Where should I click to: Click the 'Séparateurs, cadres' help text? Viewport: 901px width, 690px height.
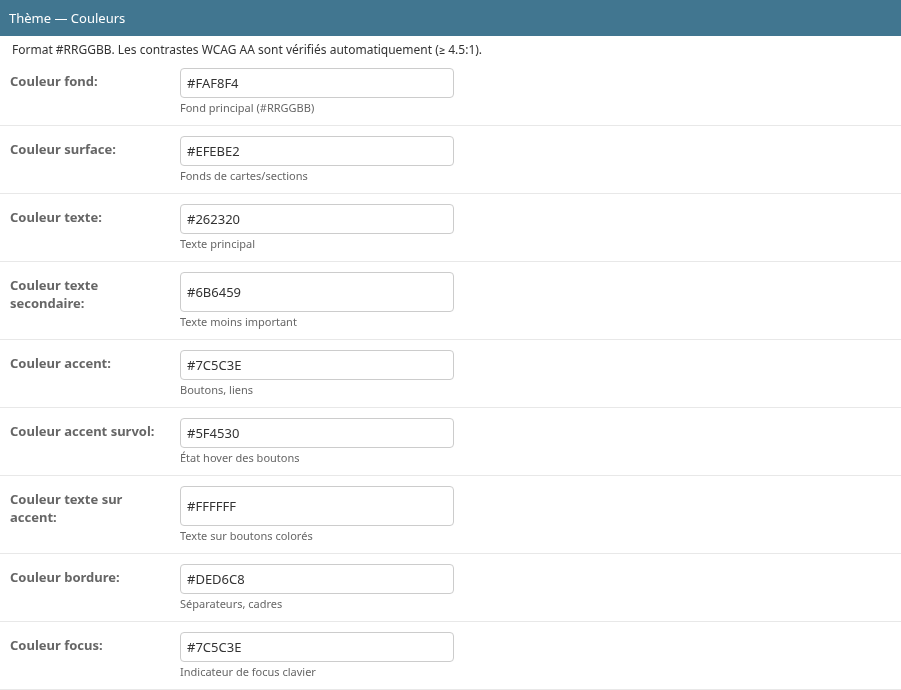click(231, 604)
